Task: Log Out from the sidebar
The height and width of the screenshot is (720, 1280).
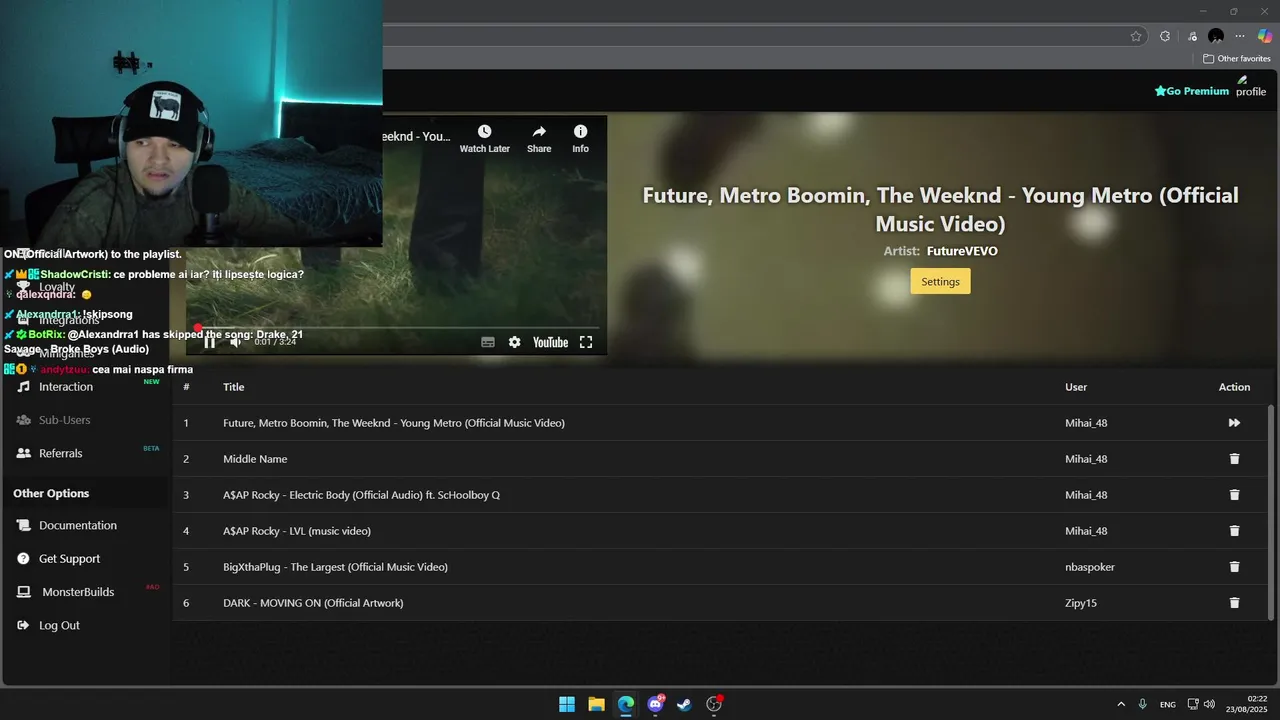Action: (59, 625)
